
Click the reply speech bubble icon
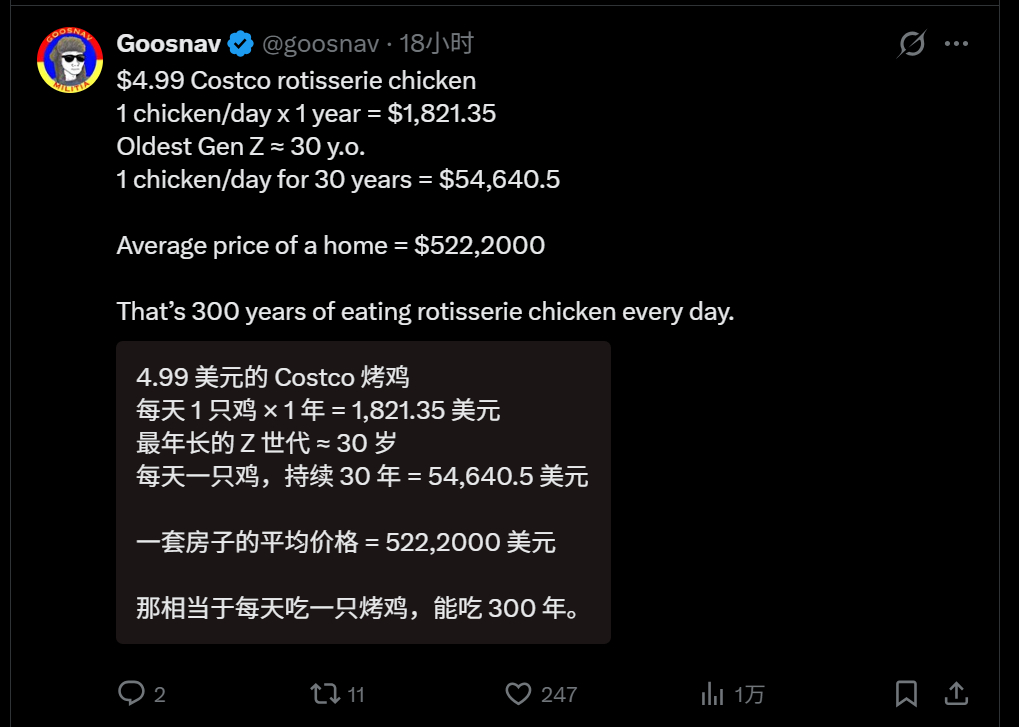coord(132,692)
